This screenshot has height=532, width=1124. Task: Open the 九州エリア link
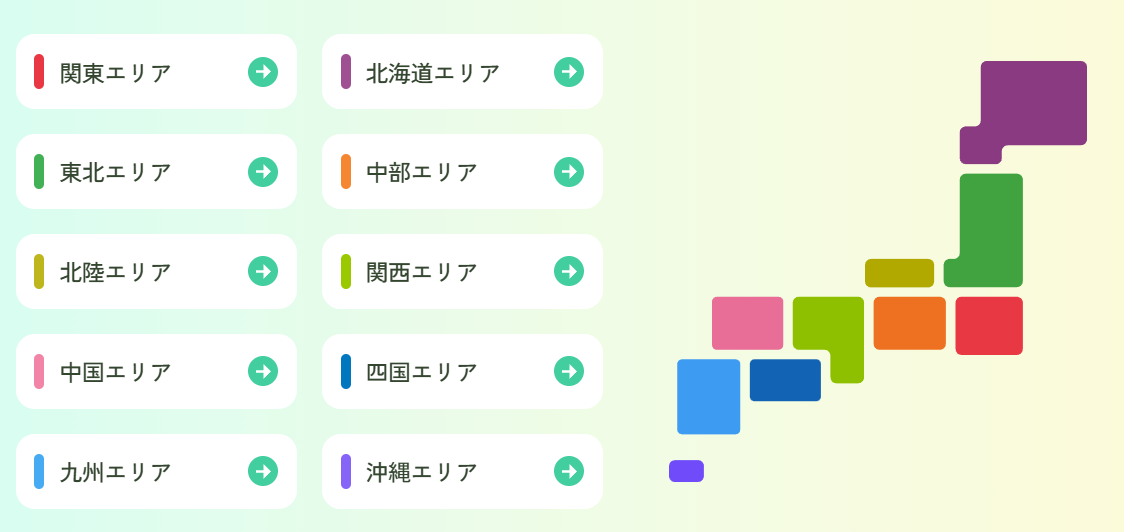(x=156, y=471)
